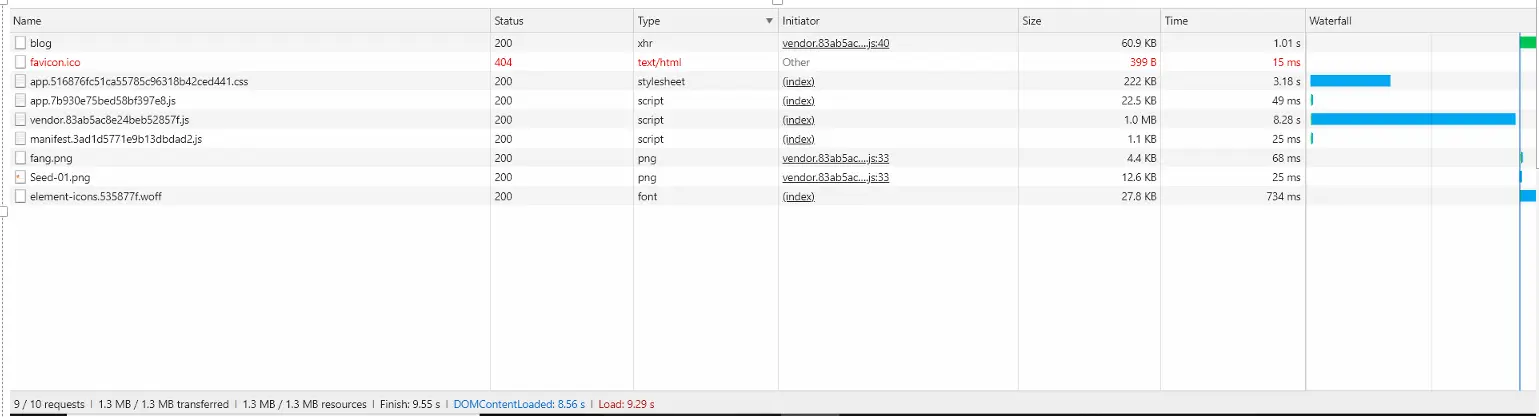This screenshot has width=1539, height=417.
Task: Click the green blog waterfall bar
Action: (x=1527, y=43)
